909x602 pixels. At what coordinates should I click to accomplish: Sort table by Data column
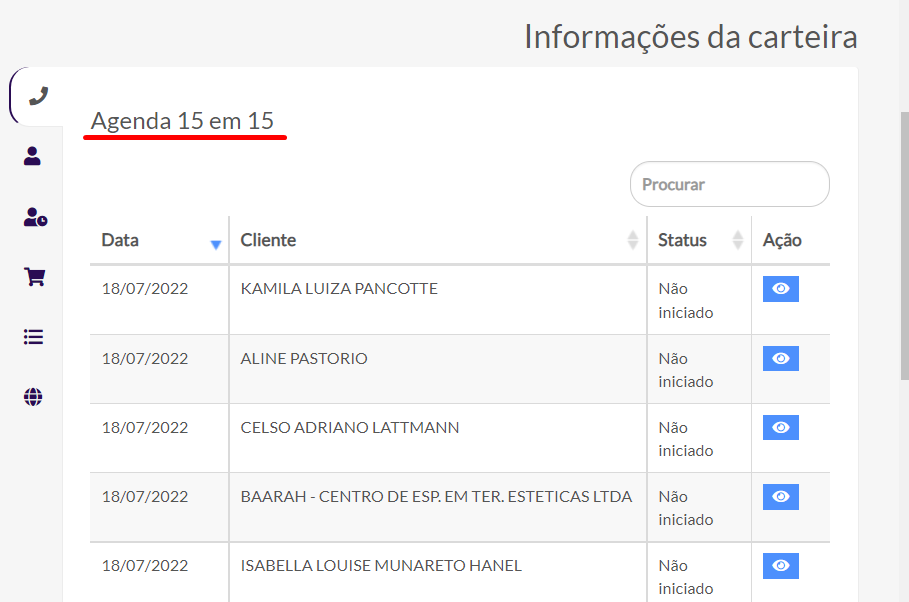click(x=160, y=241)
